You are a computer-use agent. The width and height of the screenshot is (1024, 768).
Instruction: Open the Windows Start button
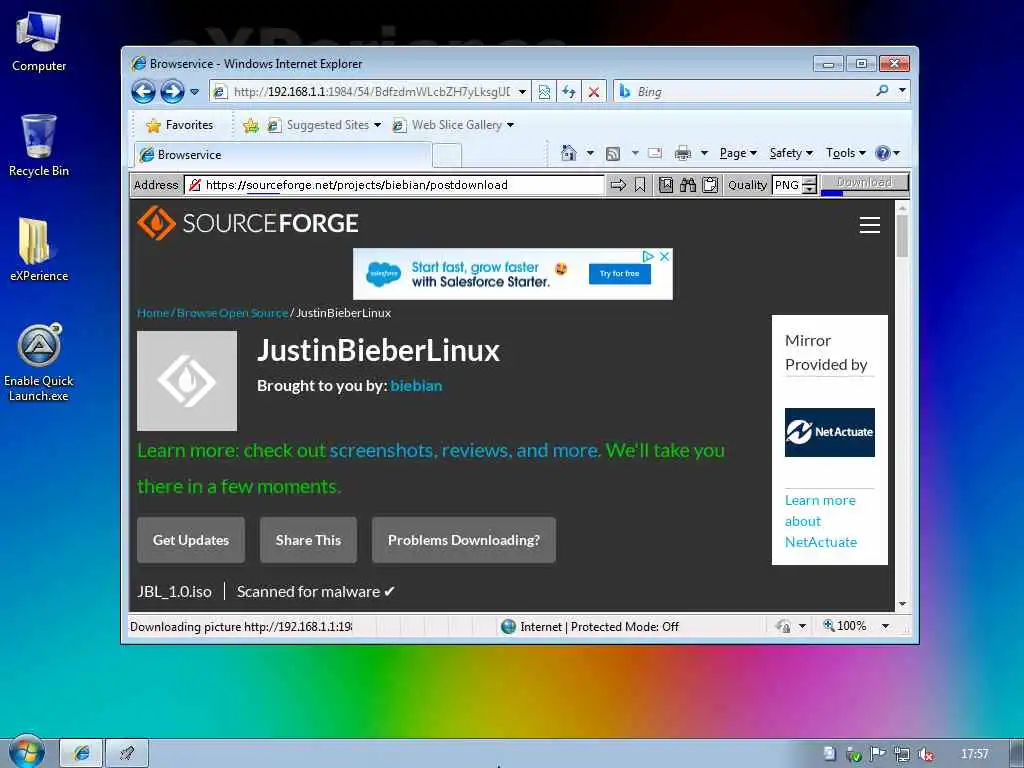(26, 752)
